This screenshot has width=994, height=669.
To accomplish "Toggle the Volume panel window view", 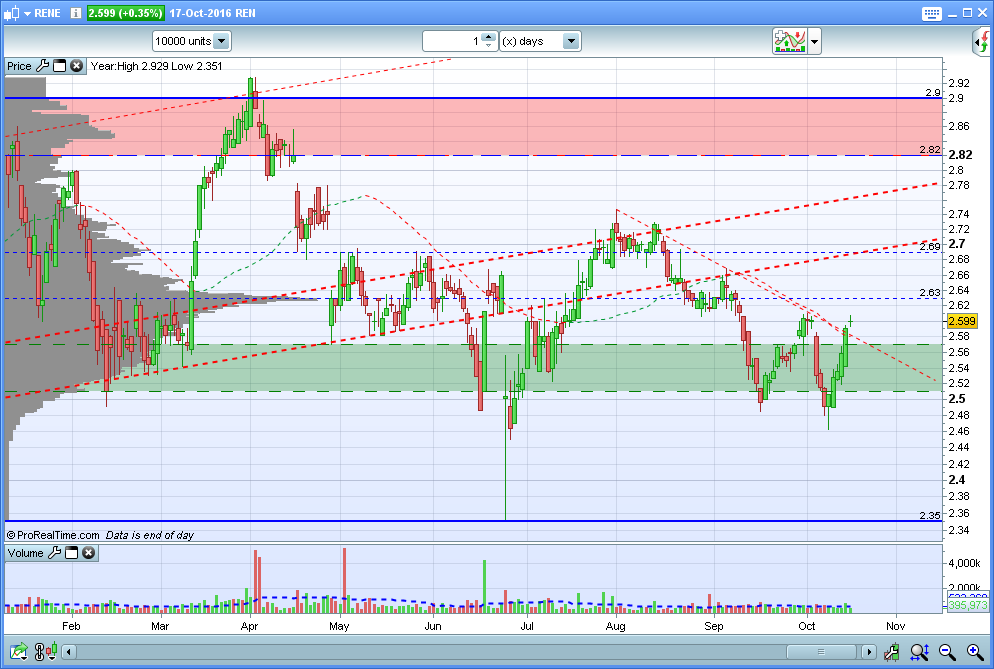I will 72,553.
